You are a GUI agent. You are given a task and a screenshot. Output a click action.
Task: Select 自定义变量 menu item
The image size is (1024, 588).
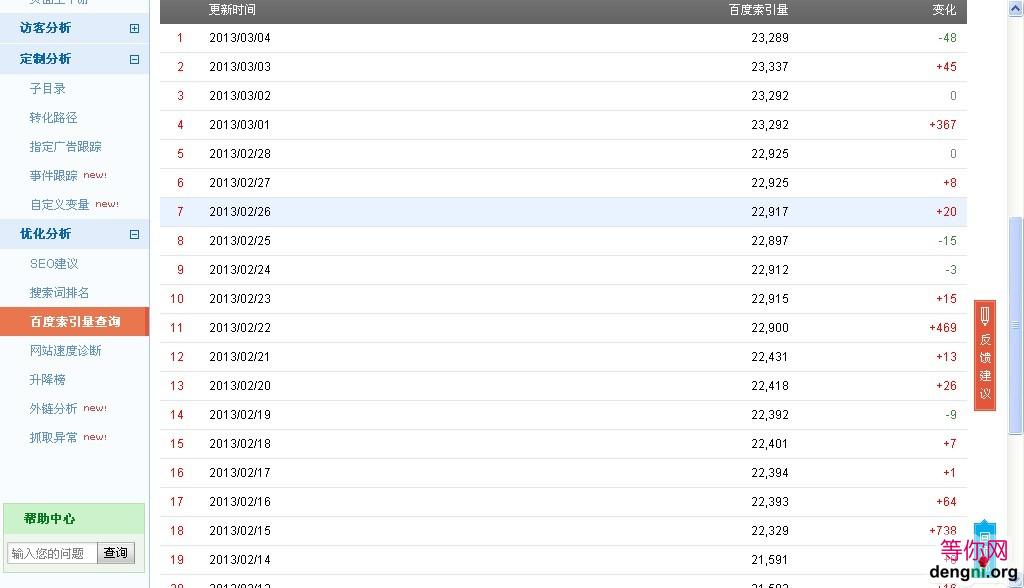pos(60,205)
